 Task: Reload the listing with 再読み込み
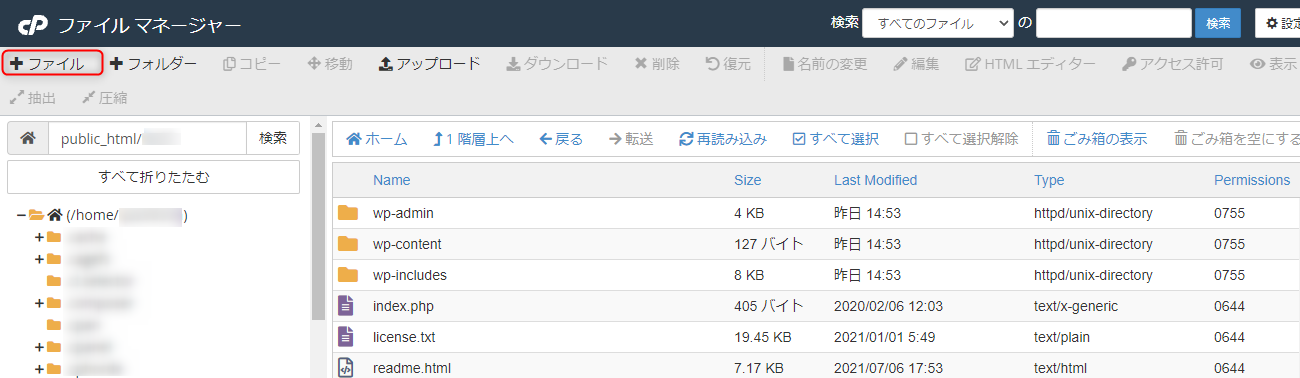click(x=723, y=139)
